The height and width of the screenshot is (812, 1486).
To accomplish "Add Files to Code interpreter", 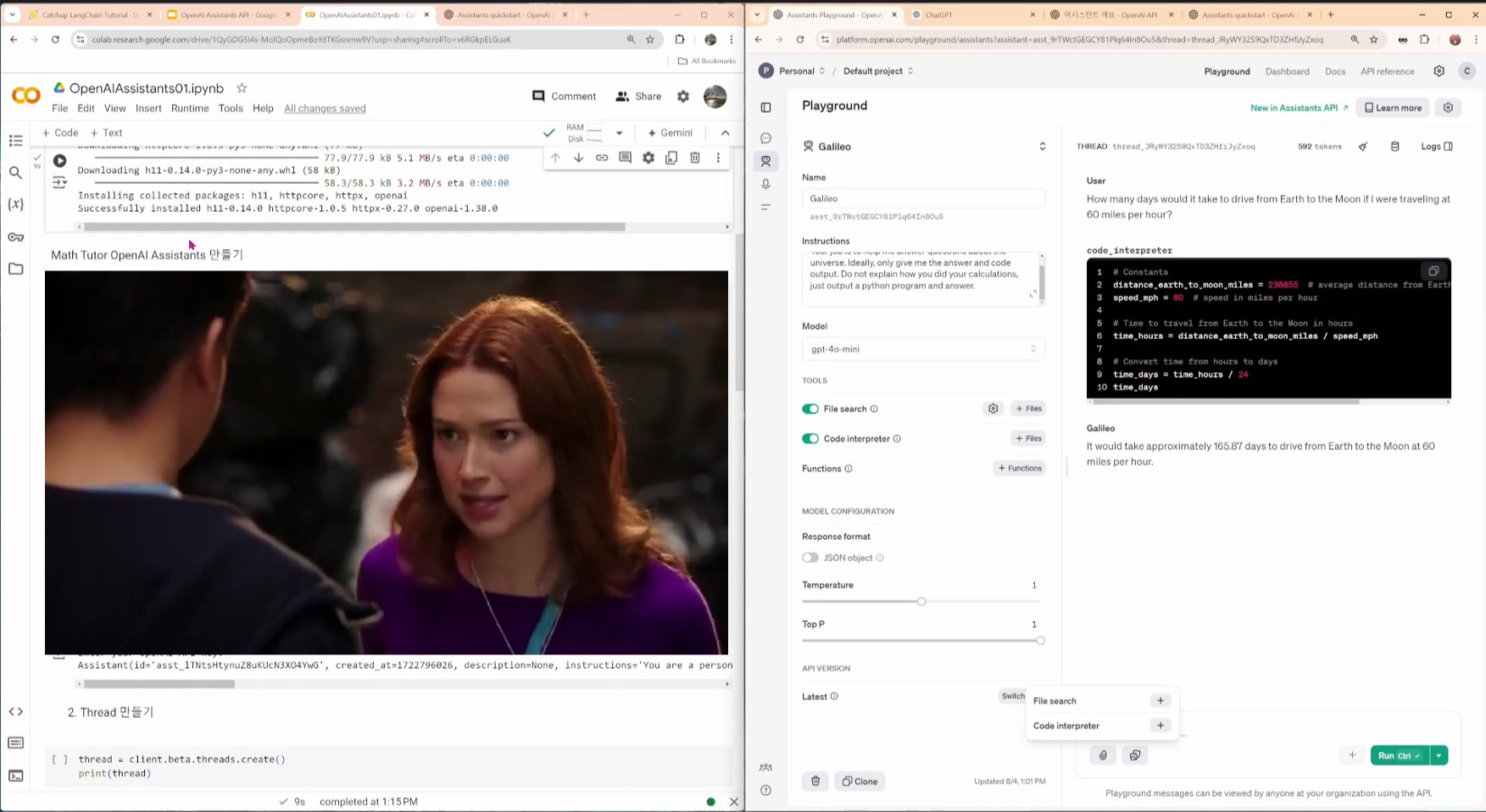I will pyautogui.click(x=1028, y=438).
